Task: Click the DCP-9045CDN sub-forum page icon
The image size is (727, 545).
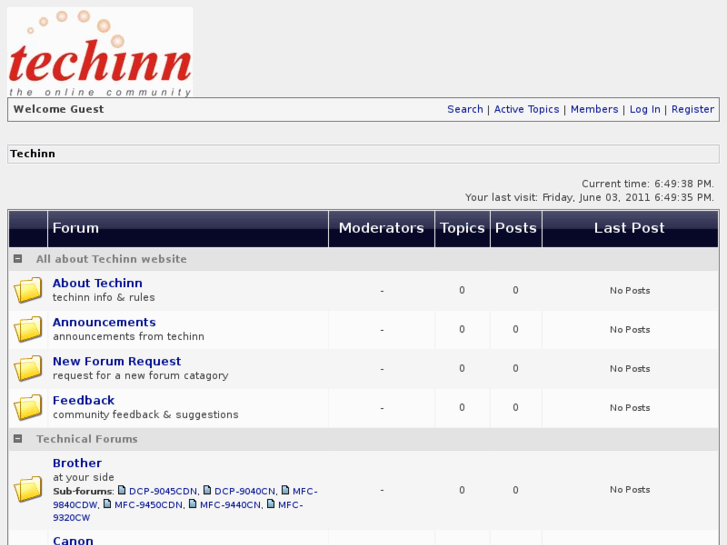Action: pyautogui.click(x=122, y=491)
